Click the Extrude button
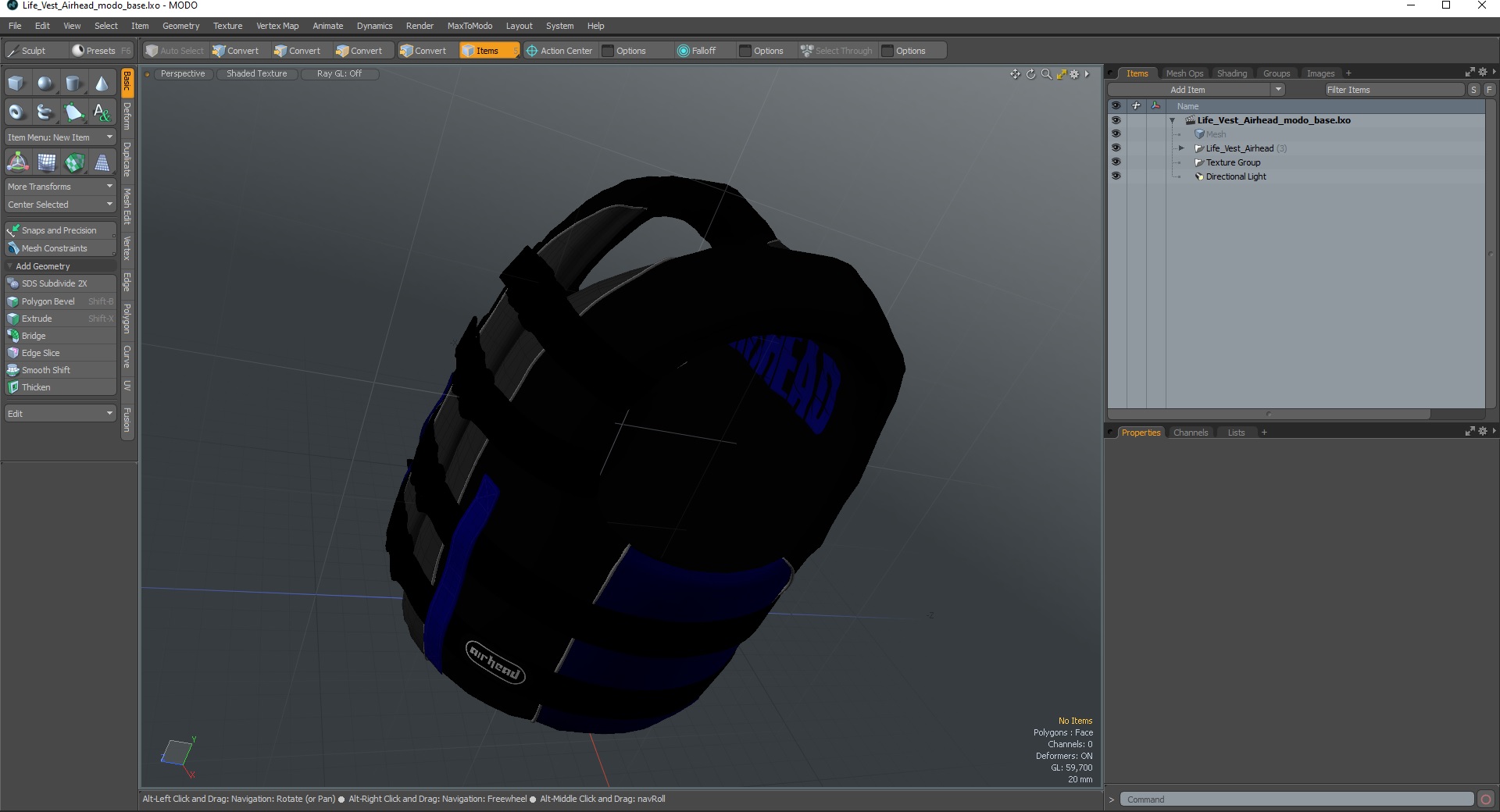This screenshot has width=1500, height=812. [x=60, y=319]
